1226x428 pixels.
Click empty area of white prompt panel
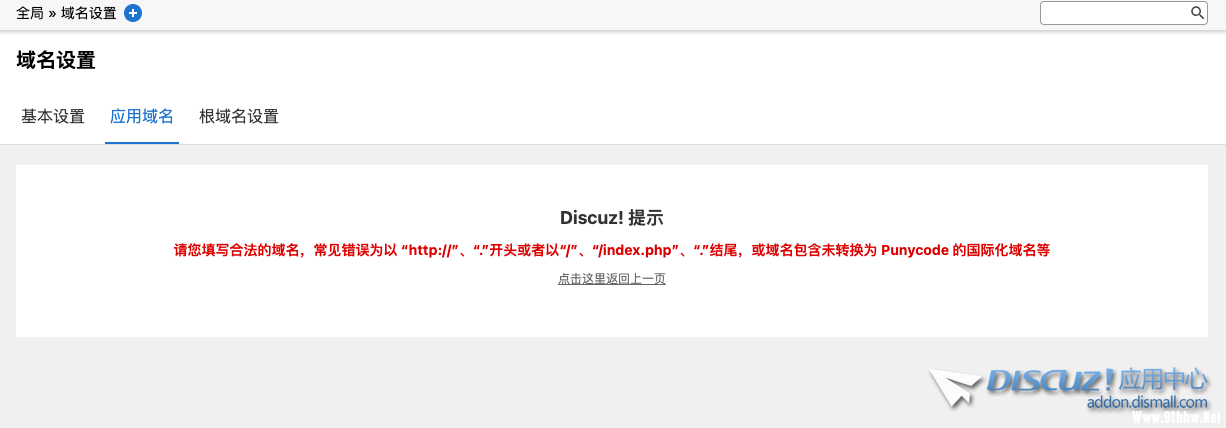pyautogui.click(x=300, y=300)
